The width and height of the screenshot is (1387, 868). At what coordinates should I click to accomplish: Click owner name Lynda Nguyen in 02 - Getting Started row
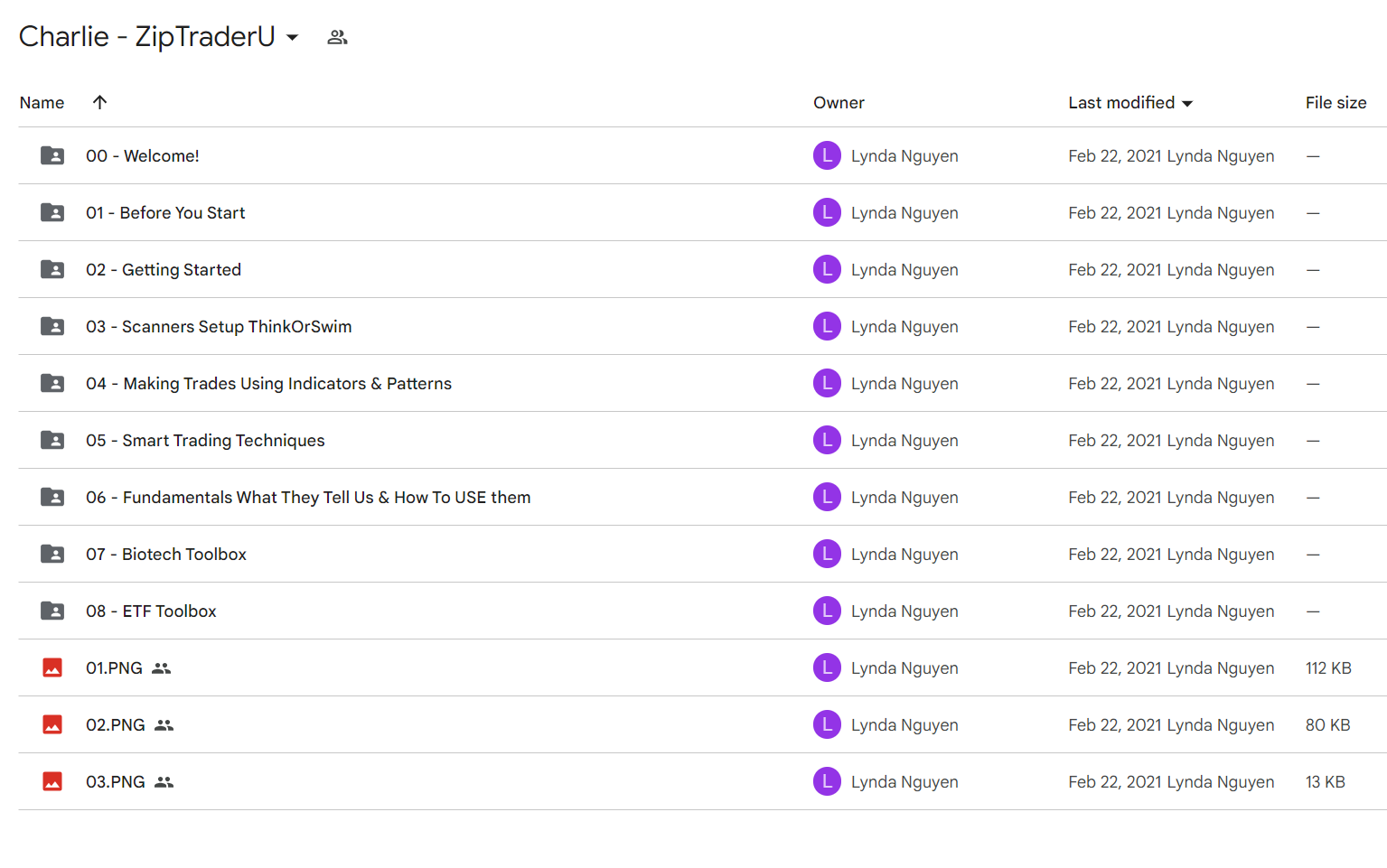tap(904, 270)
